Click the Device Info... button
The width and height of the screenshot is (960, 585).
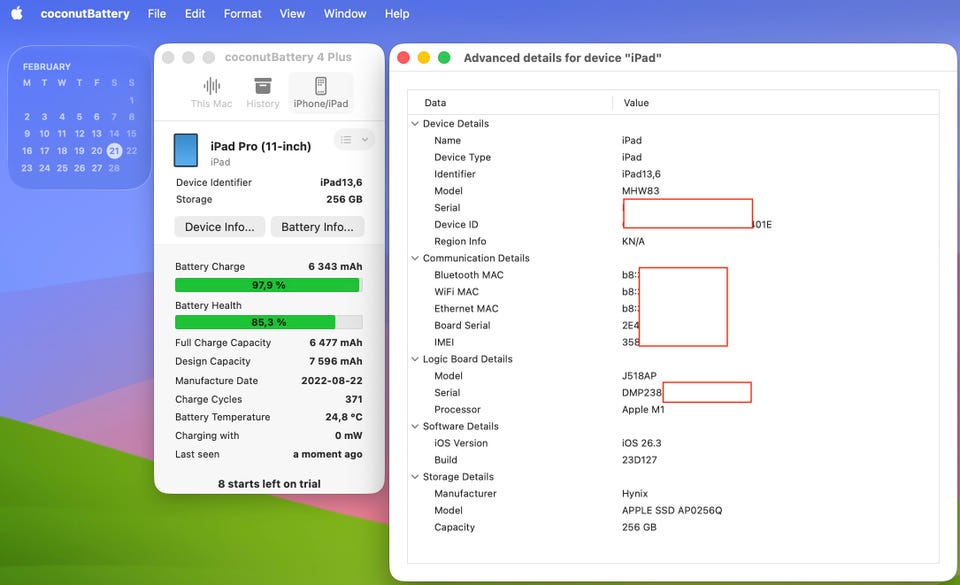pyautogui.click(x=220, y=227)
